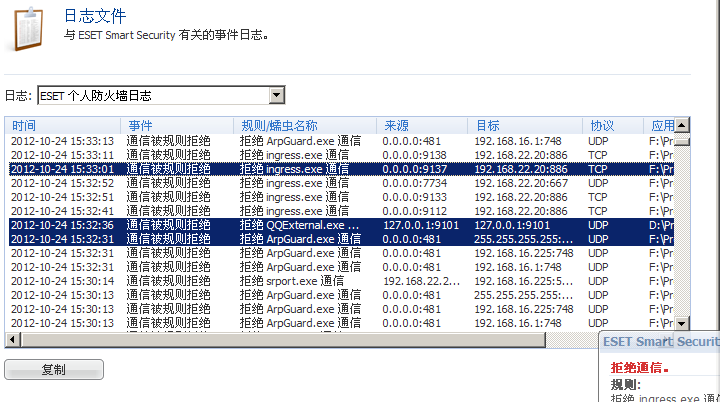Click the vertical scrollbar up arrow
The image size is (720, 402).
pos(682,125)
